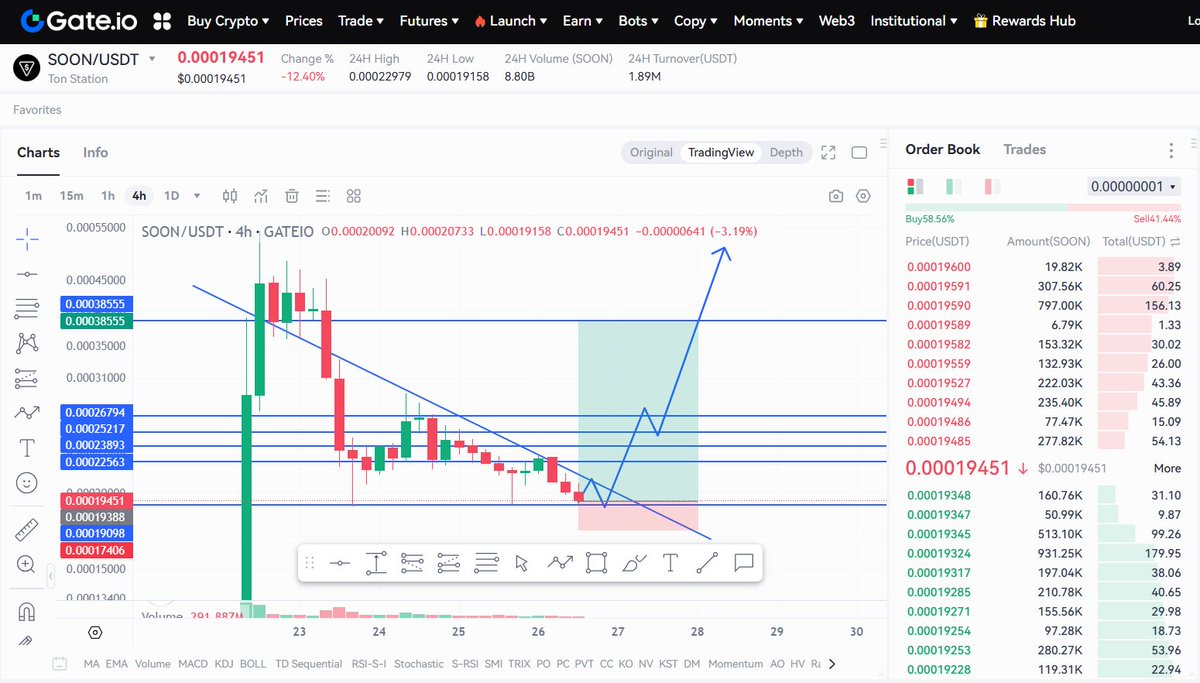Expand the Bots menu

coord(640,20)
